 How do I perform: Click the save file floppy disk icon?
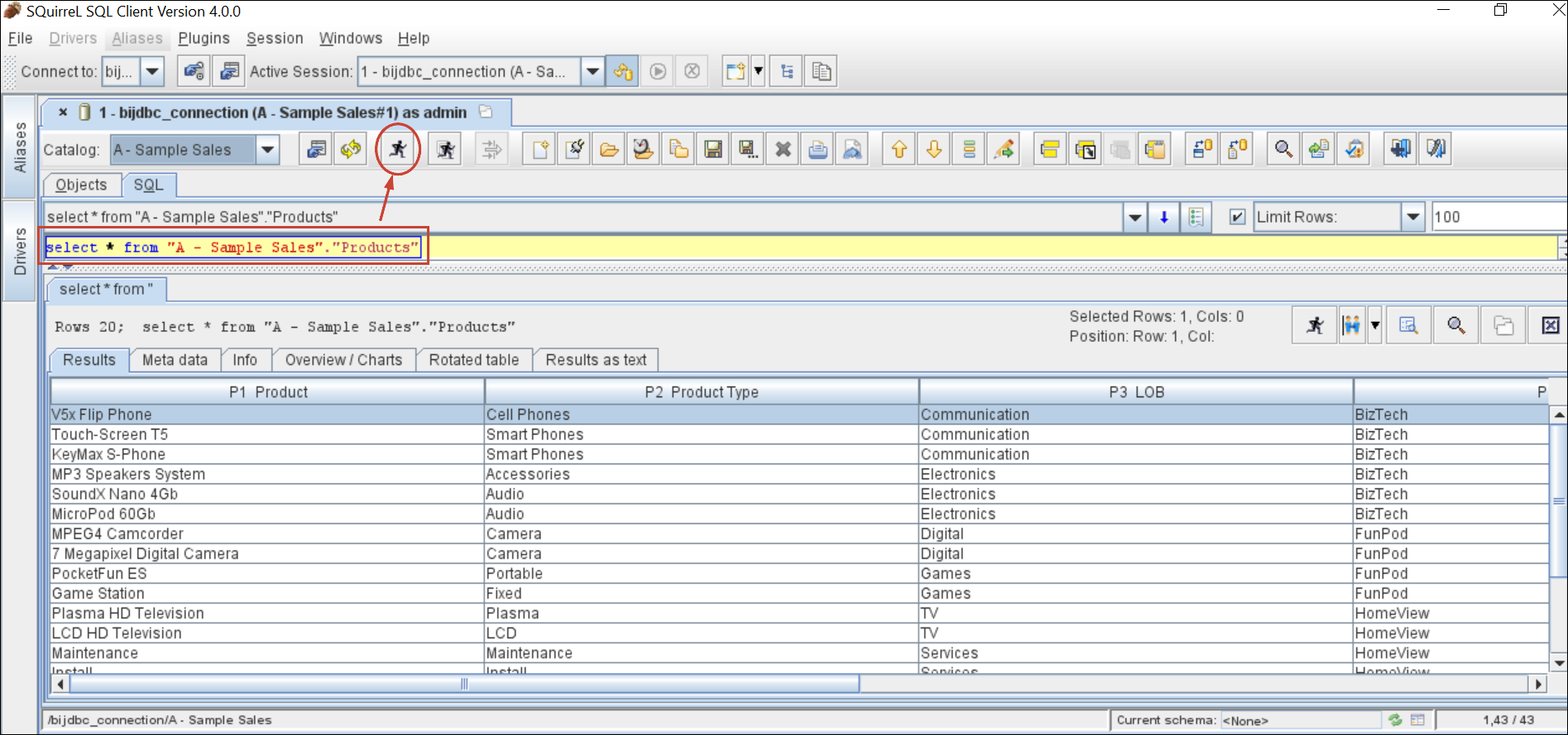coord(713,150)
